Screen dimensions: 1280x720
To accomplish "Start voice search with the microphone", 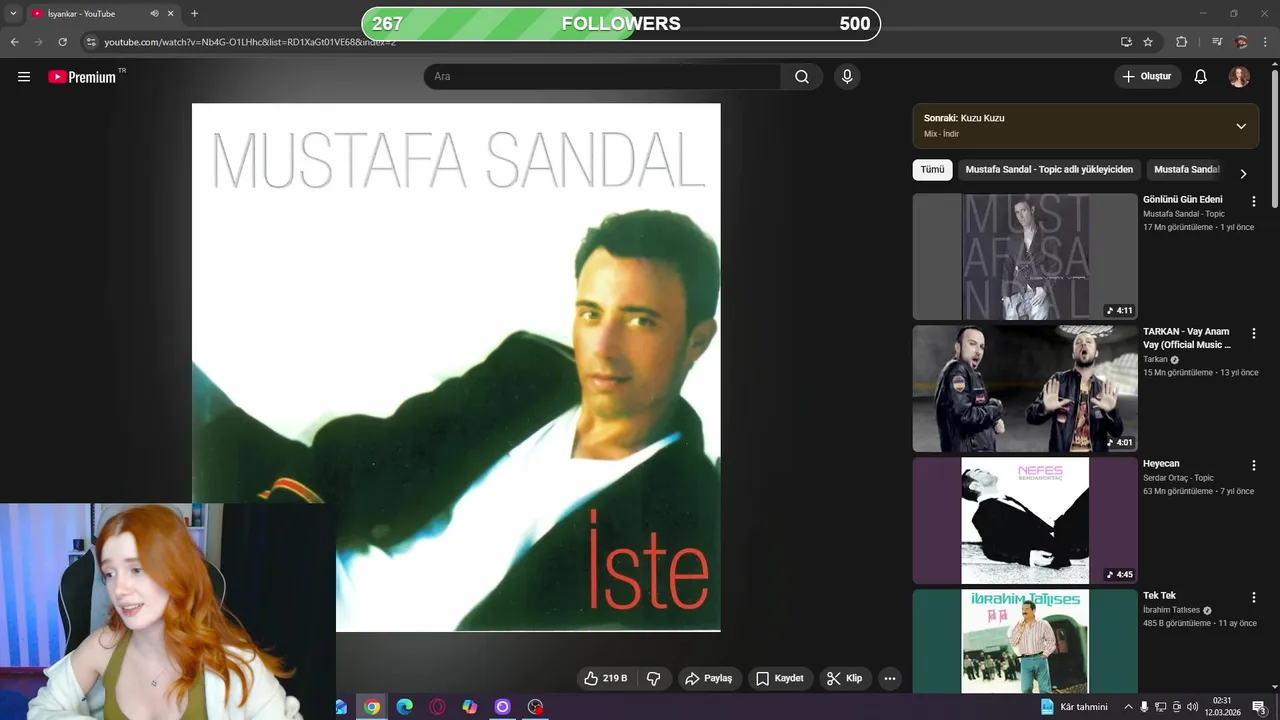I will tap(847, 77).
